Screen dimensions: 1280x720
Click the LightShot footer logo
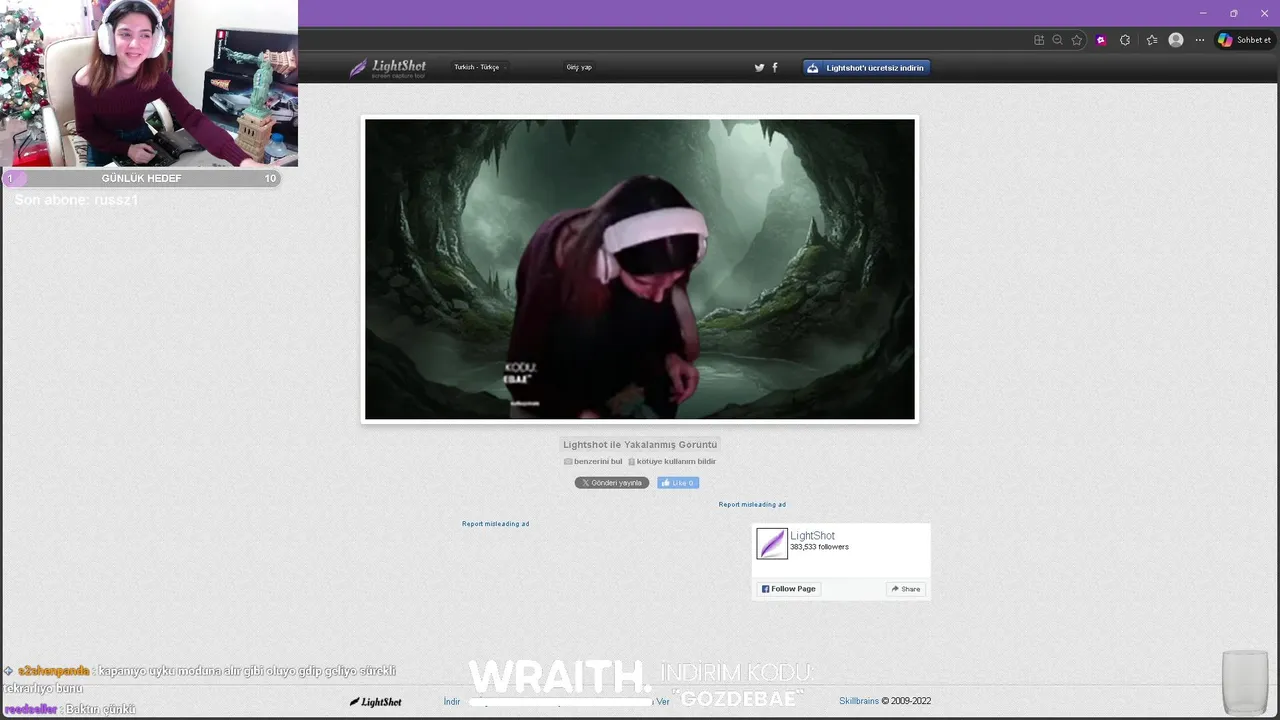(x=376, y=702)
